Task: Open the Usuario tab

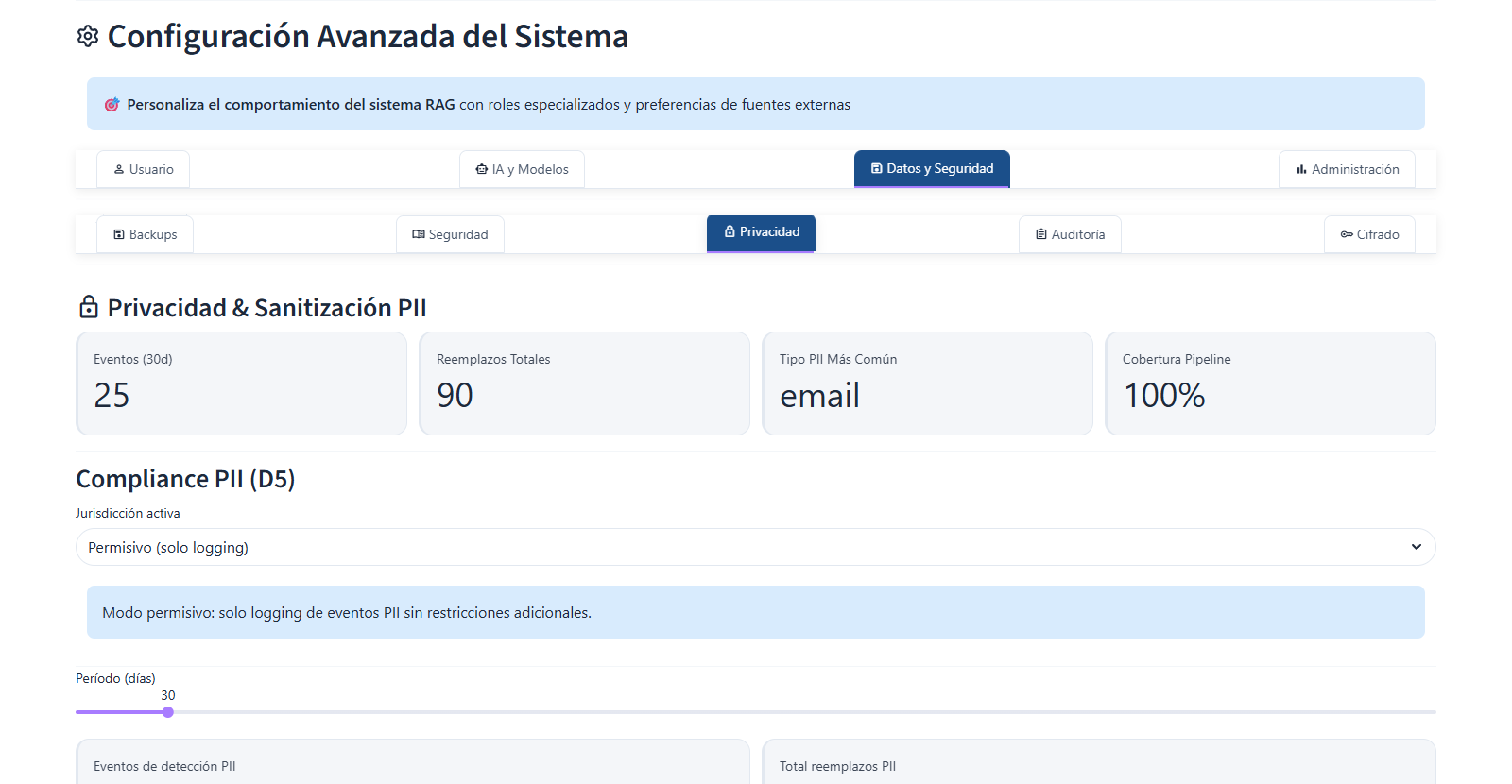Action: point(143,169)
